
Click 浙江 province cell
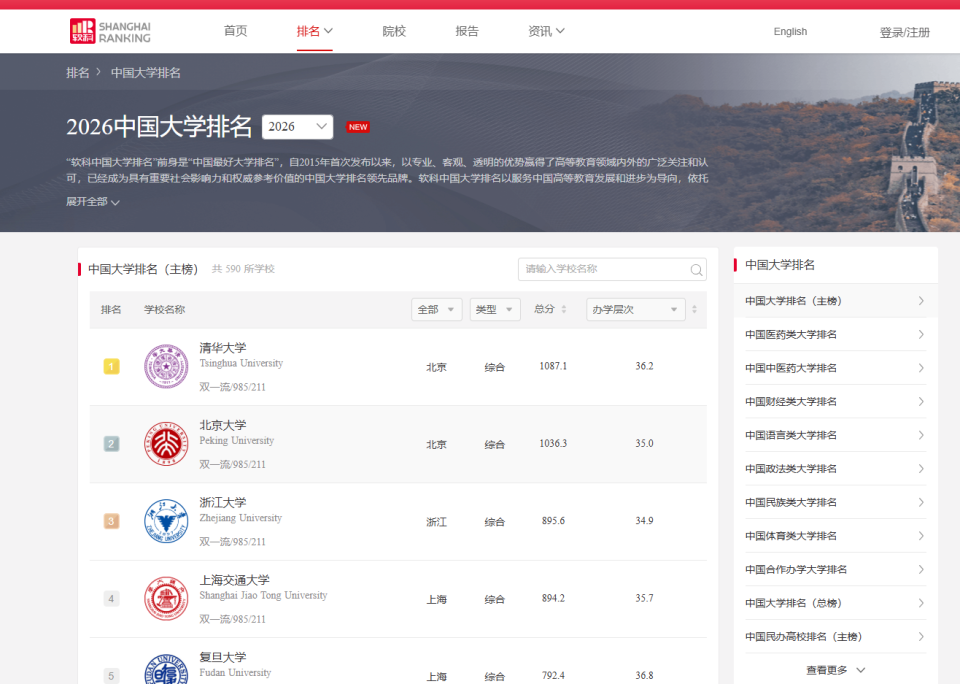coord(437,522)
